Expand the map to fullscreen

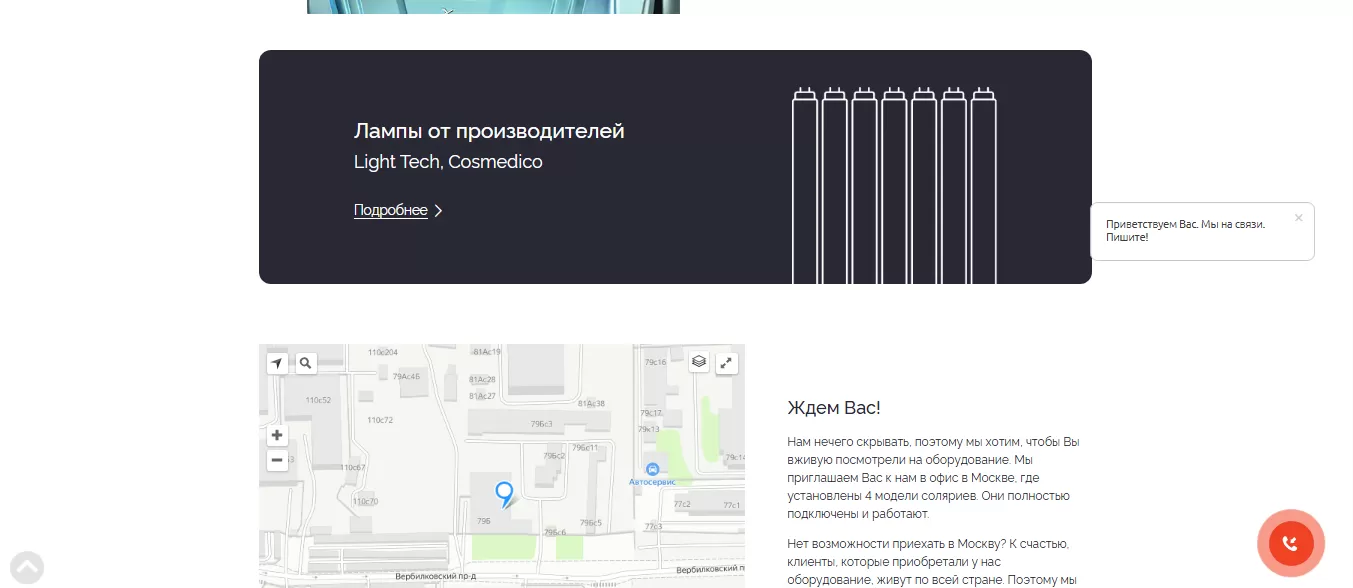coord(727,363)
